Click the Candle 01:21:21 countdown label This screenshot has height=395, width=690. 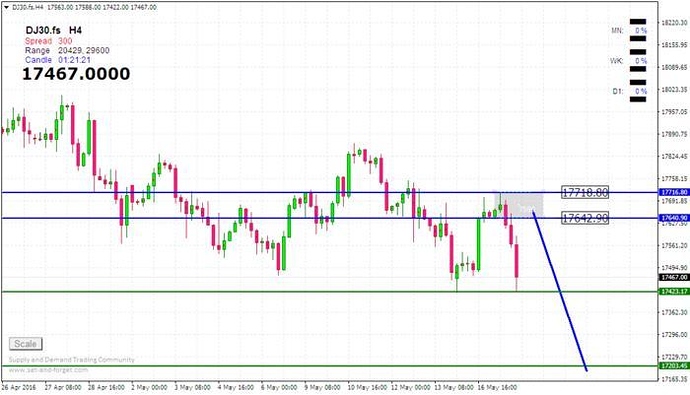click(x=58, y=60)
